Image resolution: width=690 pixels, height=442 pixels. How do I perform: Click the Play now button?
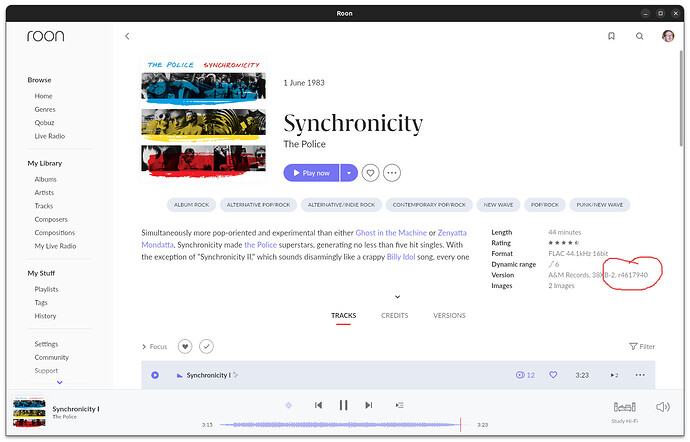(x=312, y=173)
